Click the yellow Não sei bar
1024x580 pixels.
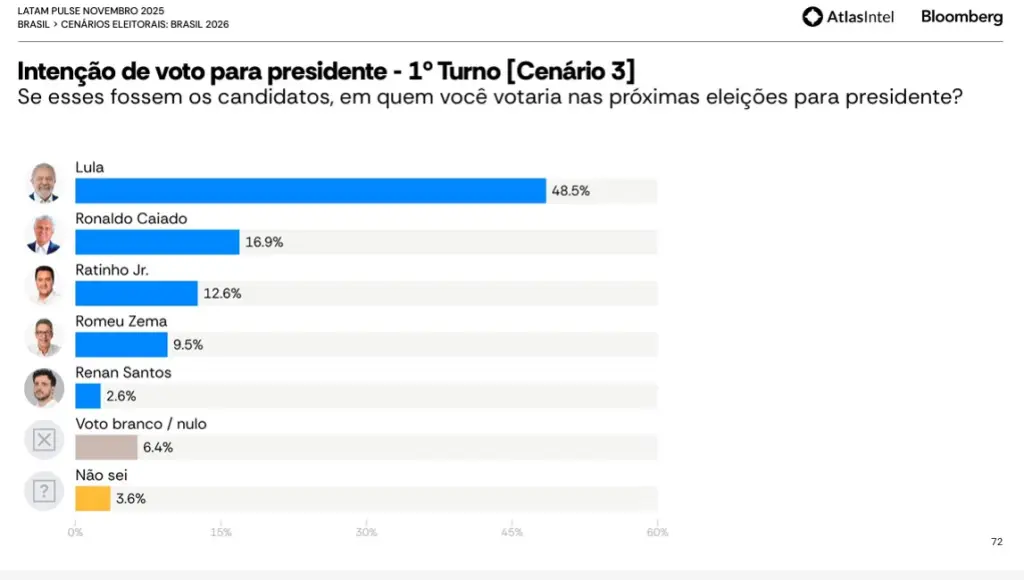pyautogui.click(x=92, y=498)
